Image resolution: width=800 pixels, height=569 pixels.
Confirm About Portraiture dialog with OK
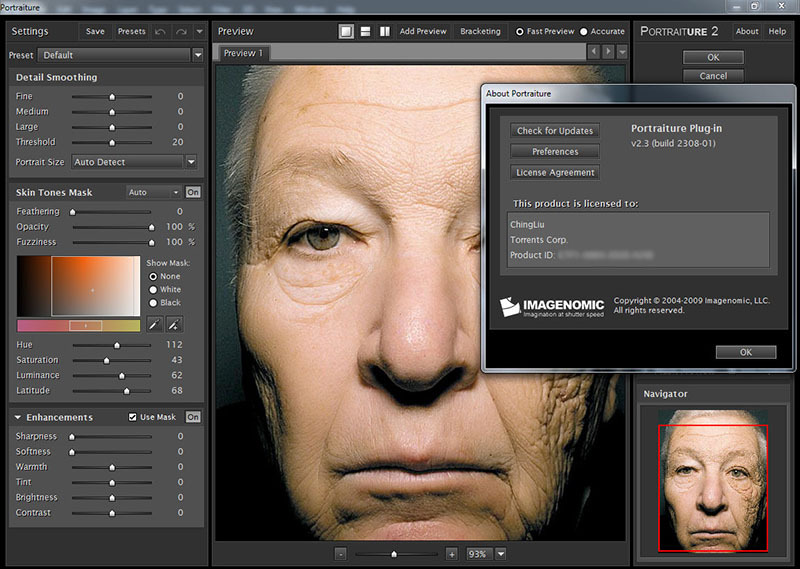tap(746, 352)
